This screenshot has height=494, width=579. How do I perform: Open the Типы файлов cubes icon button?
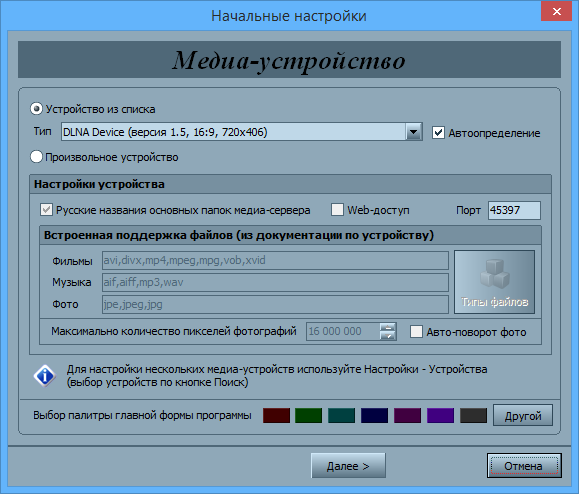pos(494,282)
